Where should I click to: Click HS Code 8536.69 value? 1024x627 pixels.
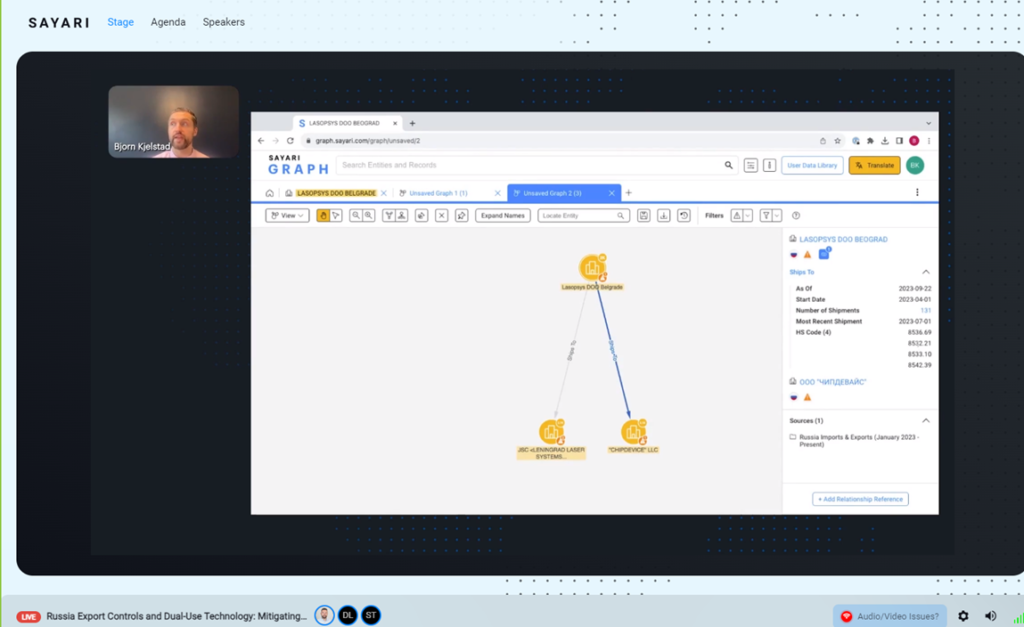click(x=920, y=332)
